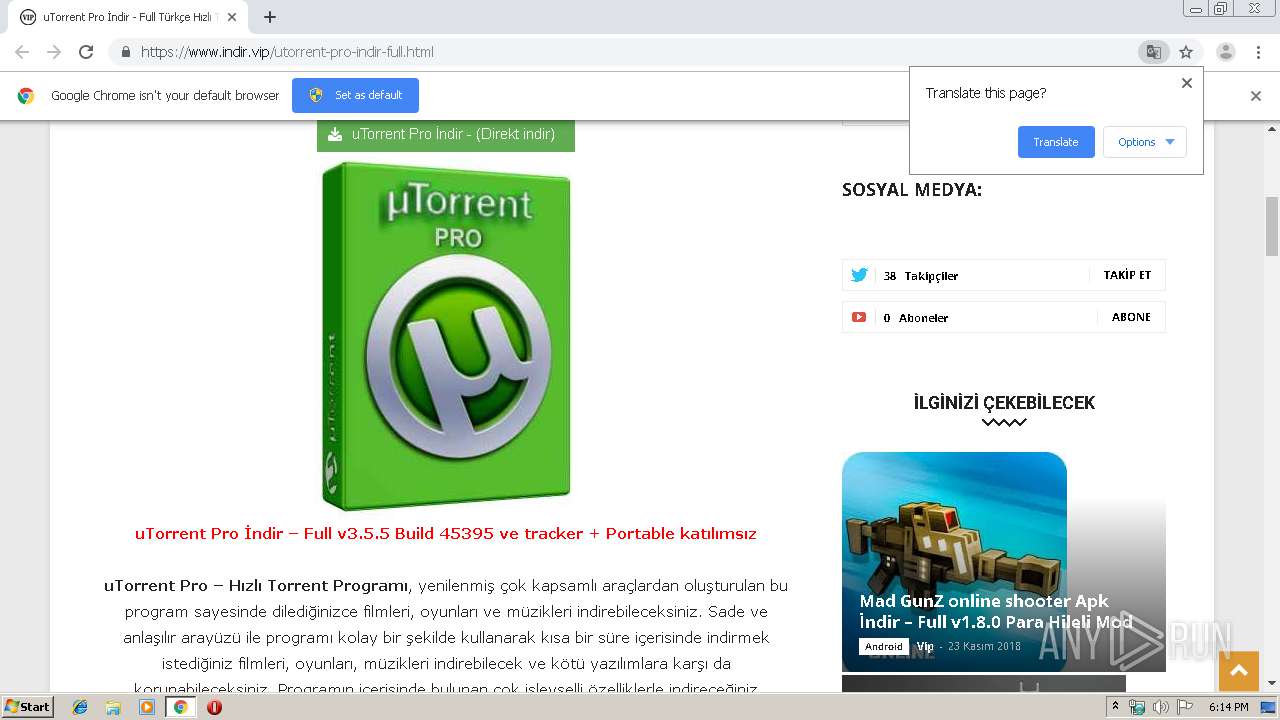
Task: Click the translate icon in address bar
Action: tap(1154, 52)
